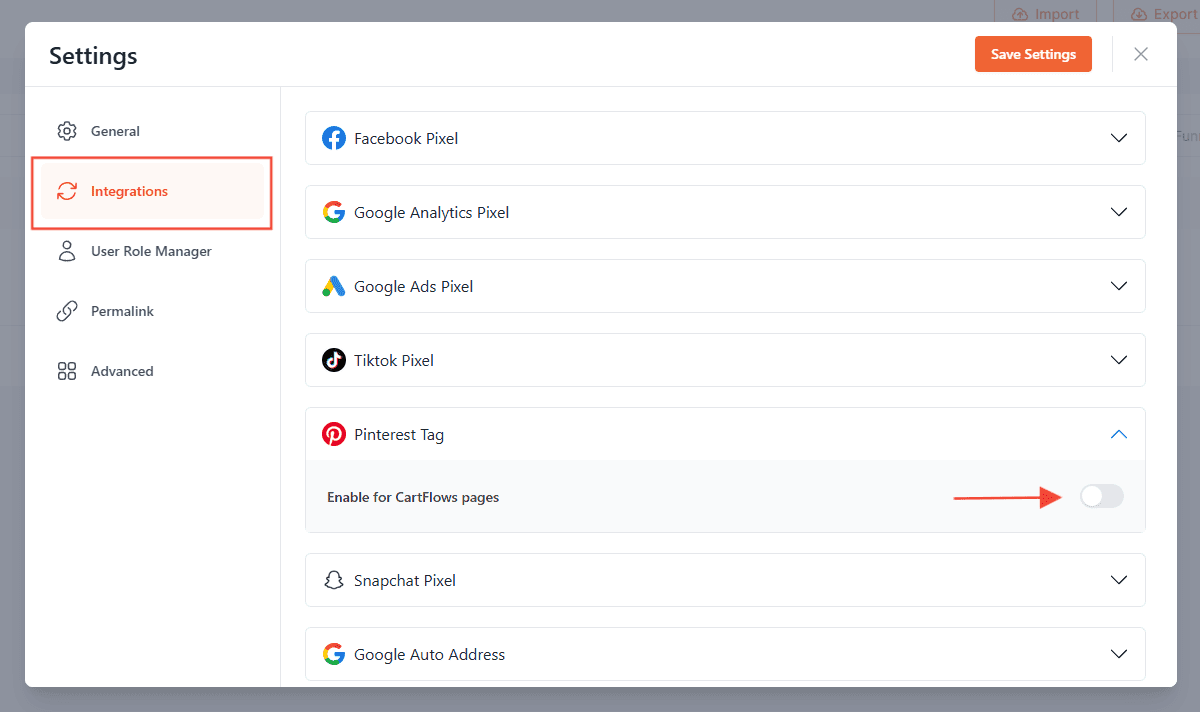Click the Google Ads logo icon

334,286
